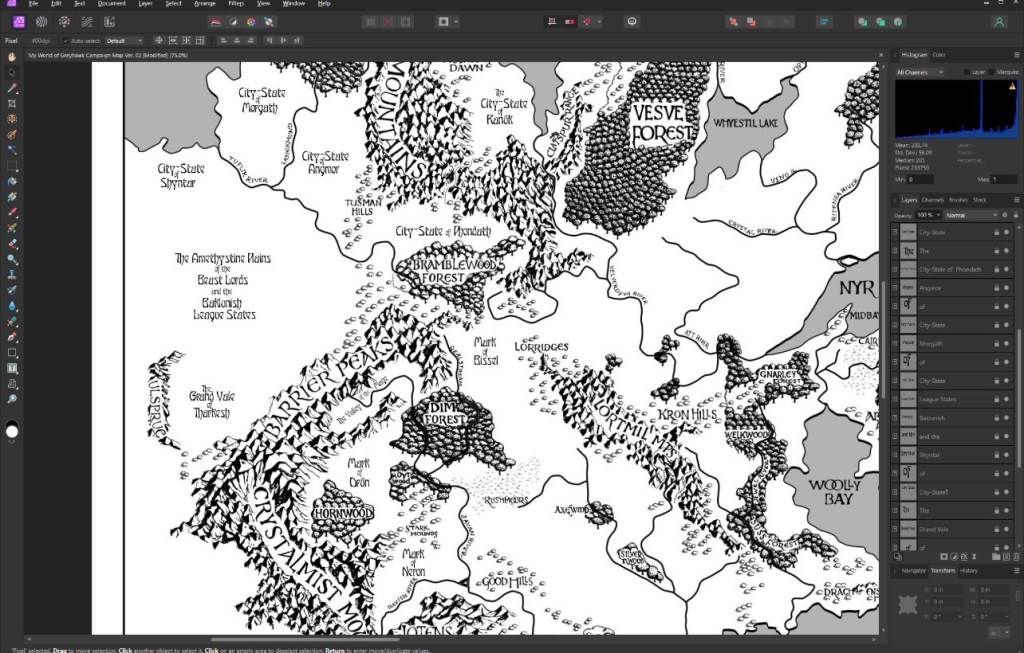Screen dimensions: 1024x653
Task: Switch to the History tab
Action: tap(968, 571)
